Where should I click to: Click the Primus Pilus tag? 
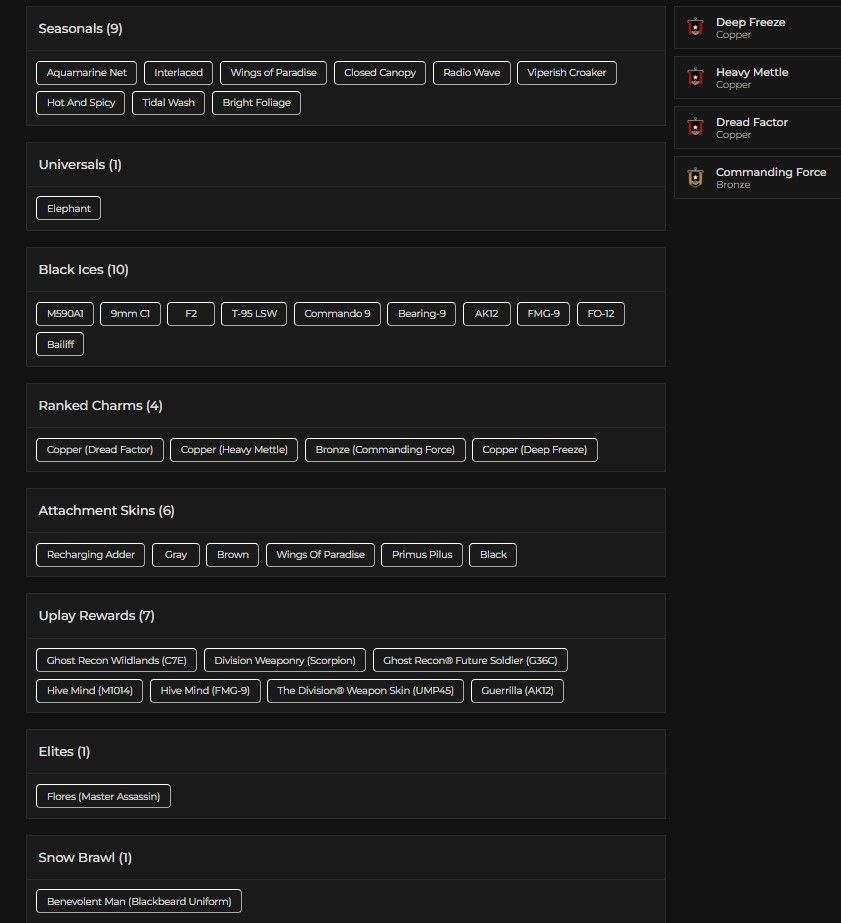tap(422, 555)
